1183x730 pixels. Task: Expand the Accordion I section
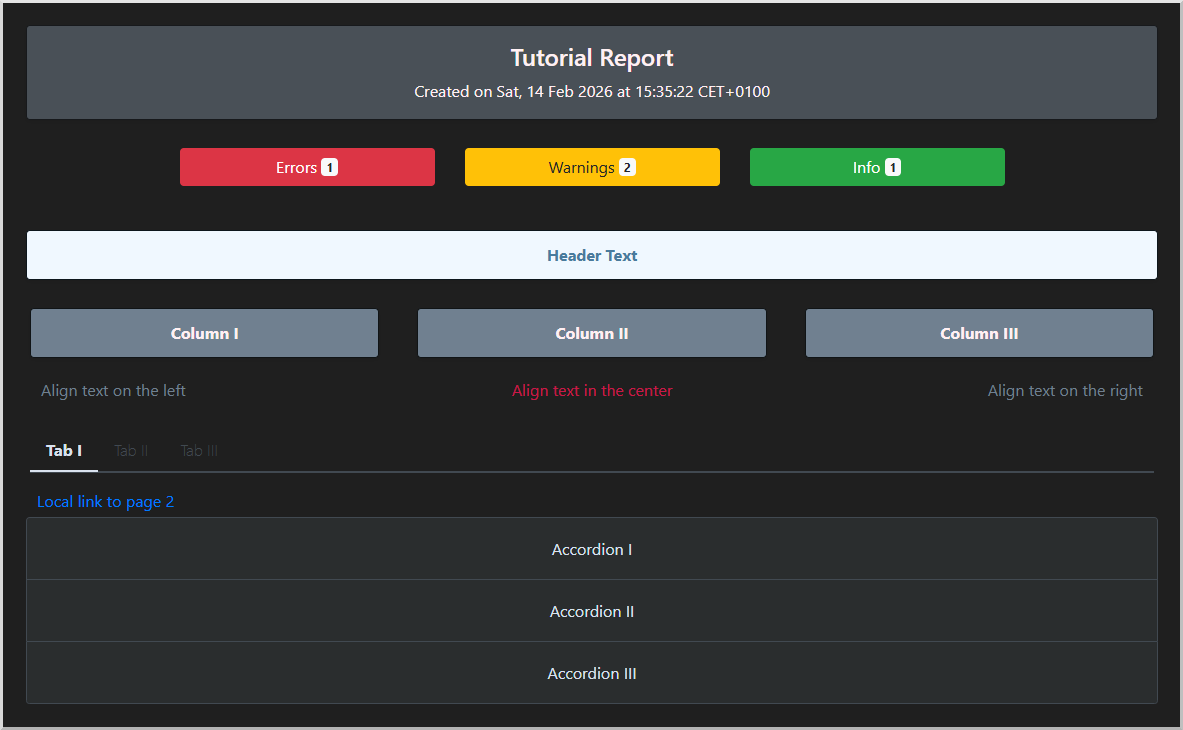pyautogui.click(x=592, y=549)
